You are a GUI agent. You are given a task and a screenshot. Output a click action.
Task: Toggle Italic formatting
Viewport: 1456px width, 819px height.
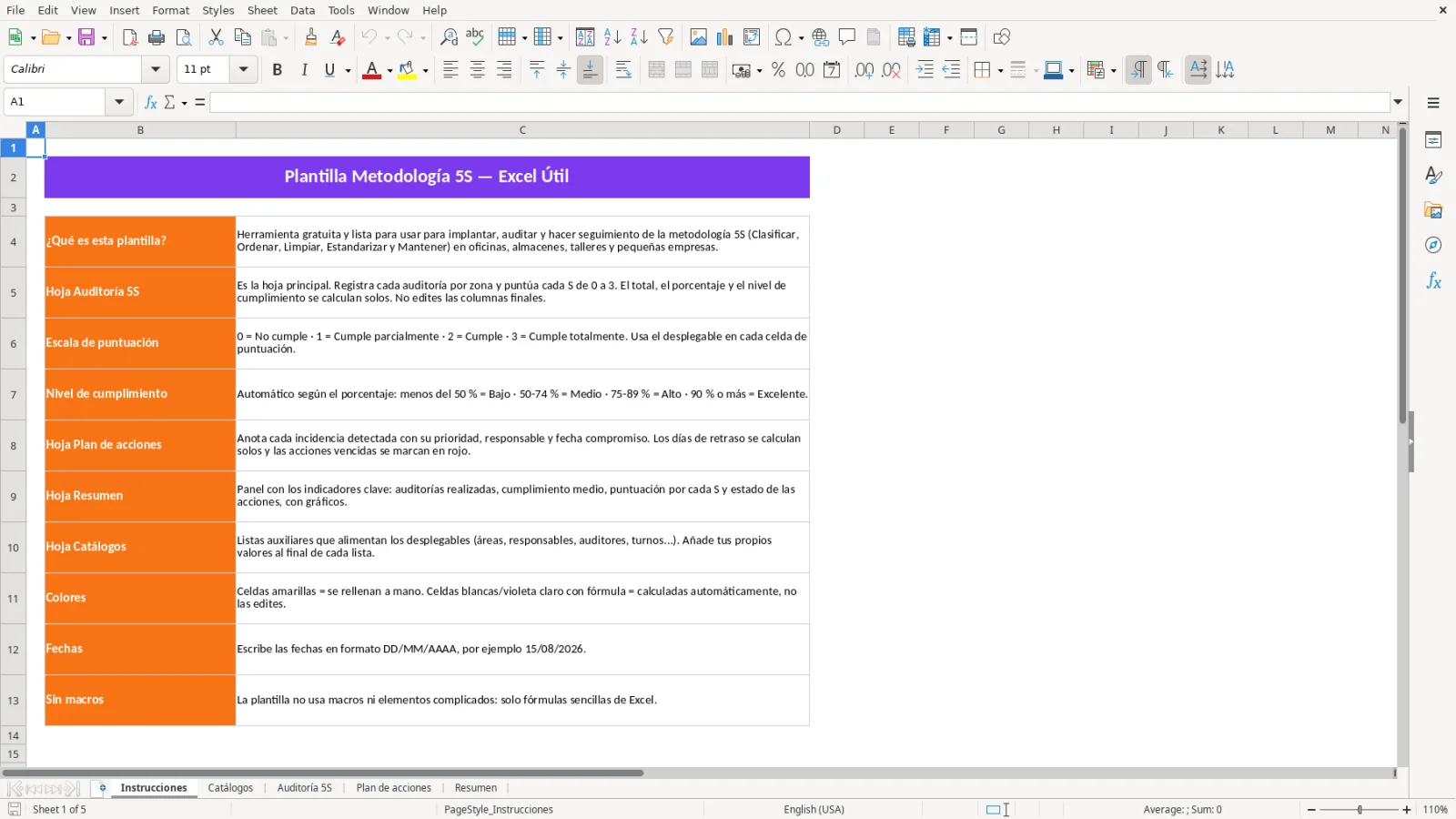pyautogui.click(x=304, y=70)
